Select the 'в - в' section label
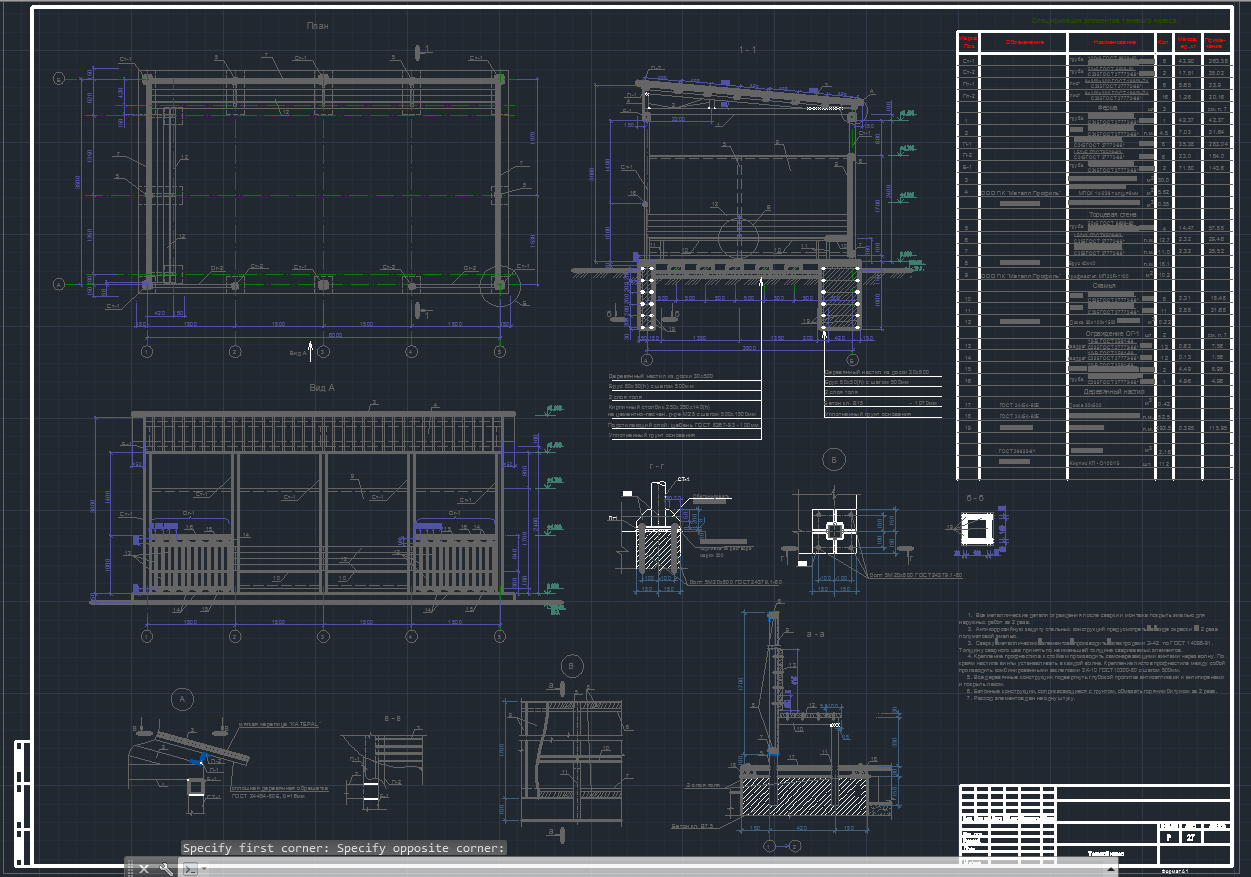Screen dimensions: 1251x877 [393, 718]
